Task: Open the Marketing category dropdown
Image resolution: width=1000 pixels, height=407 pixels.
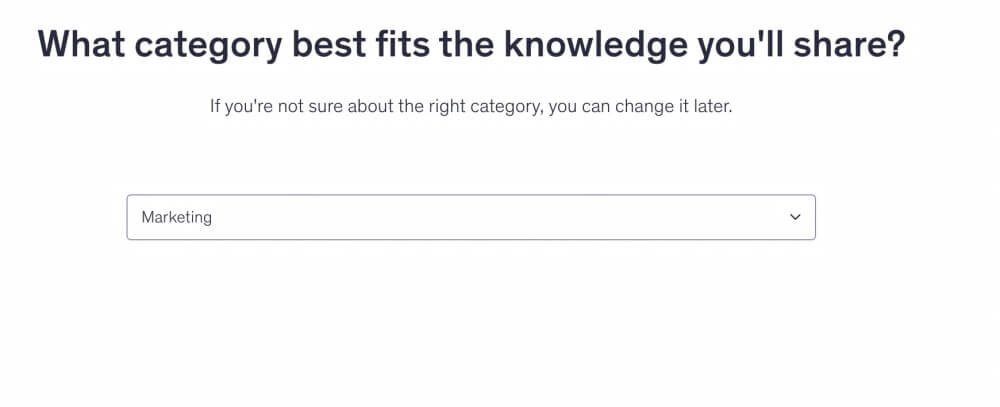Action: tap(470, 217)
